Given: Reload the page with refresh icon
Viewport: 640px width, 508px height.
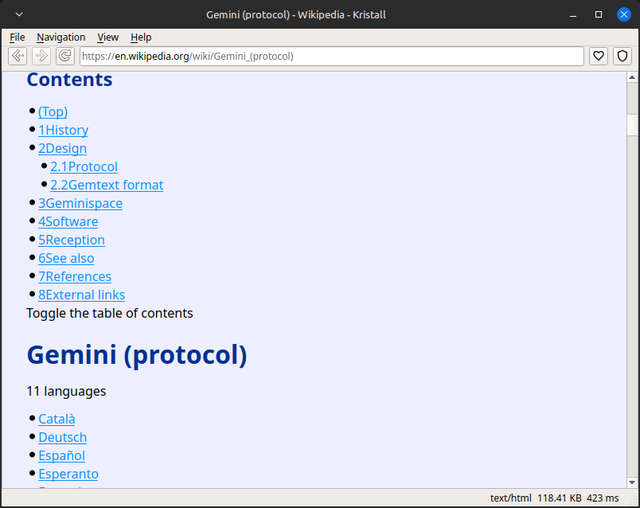Looking at the screenshot, I should [x=65, y=56].
